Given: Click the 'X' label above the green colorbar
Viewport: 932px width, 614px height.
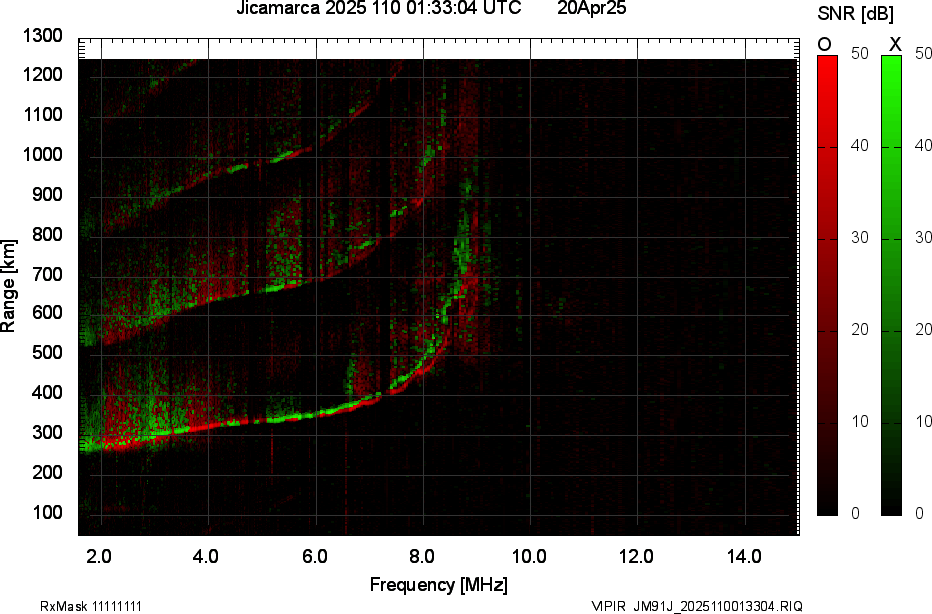Looking at the screenshot, I should (895, 45).
